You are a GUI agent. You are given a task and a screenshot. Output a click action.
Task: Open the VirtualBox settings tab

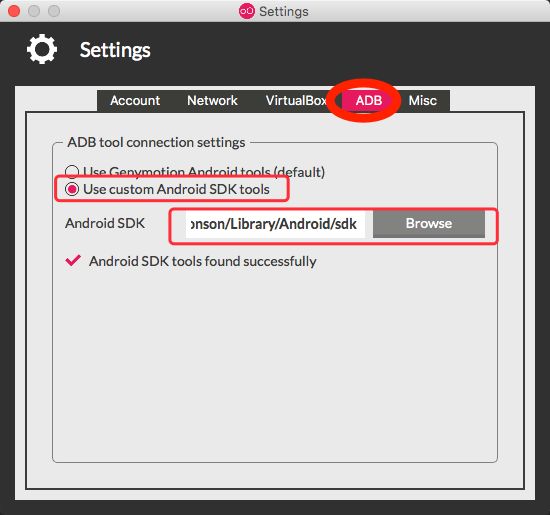pos(296,101)
